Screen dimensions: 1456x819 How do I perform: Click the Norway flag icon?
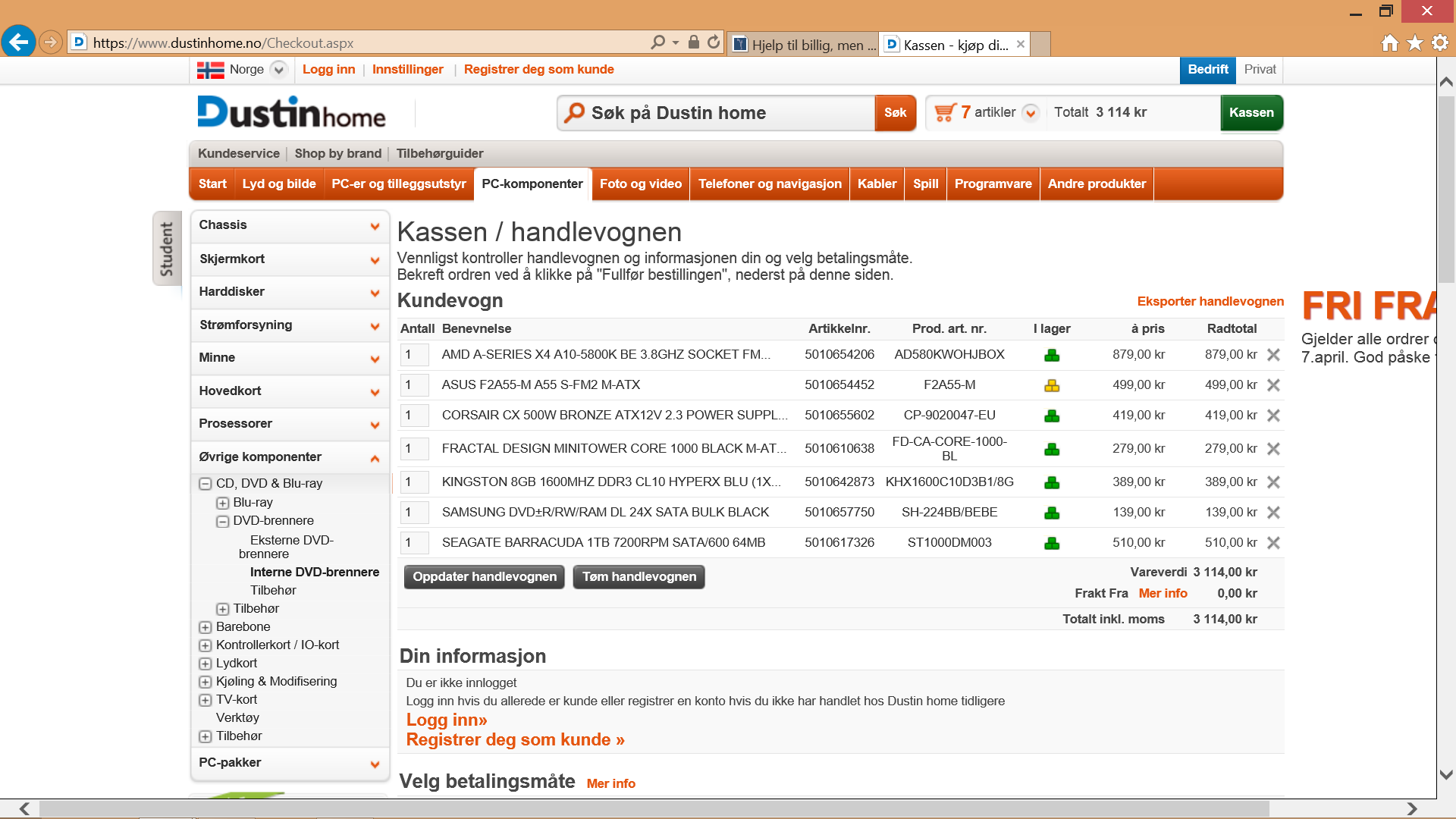click(210, 70)
